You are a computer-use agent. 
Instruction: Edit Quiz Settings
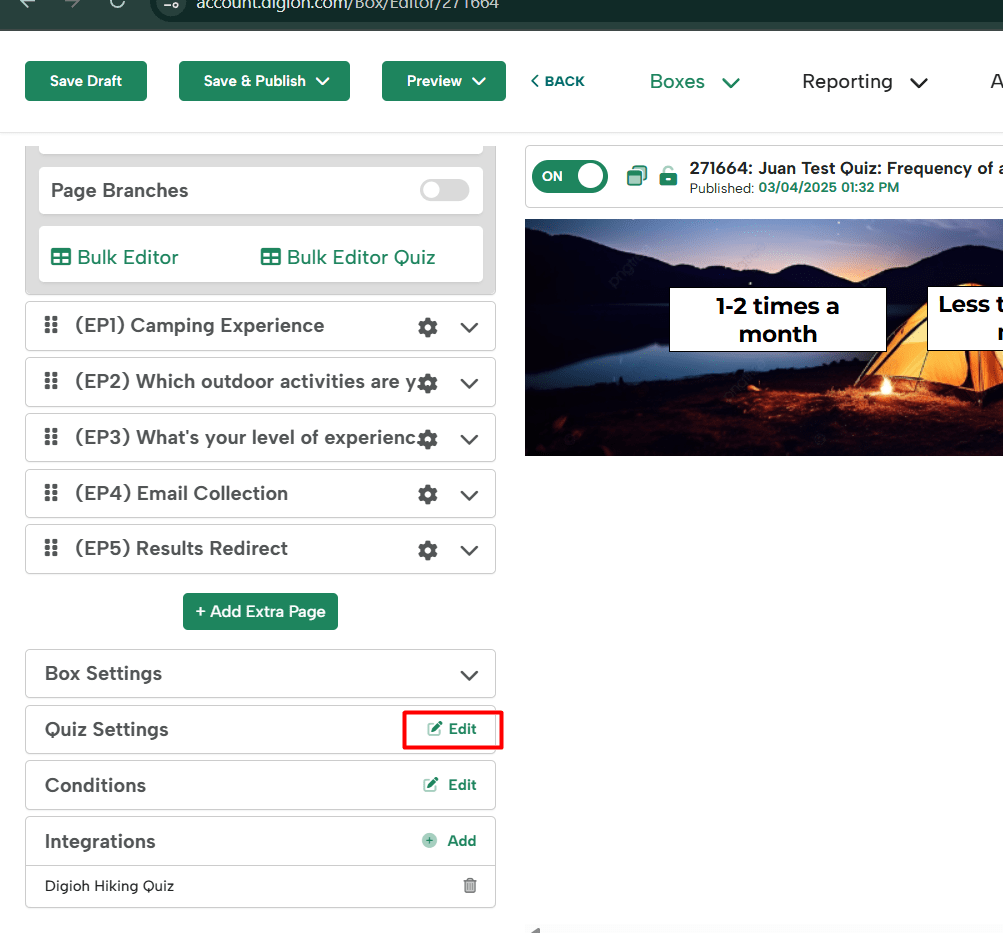pos(452,729)
